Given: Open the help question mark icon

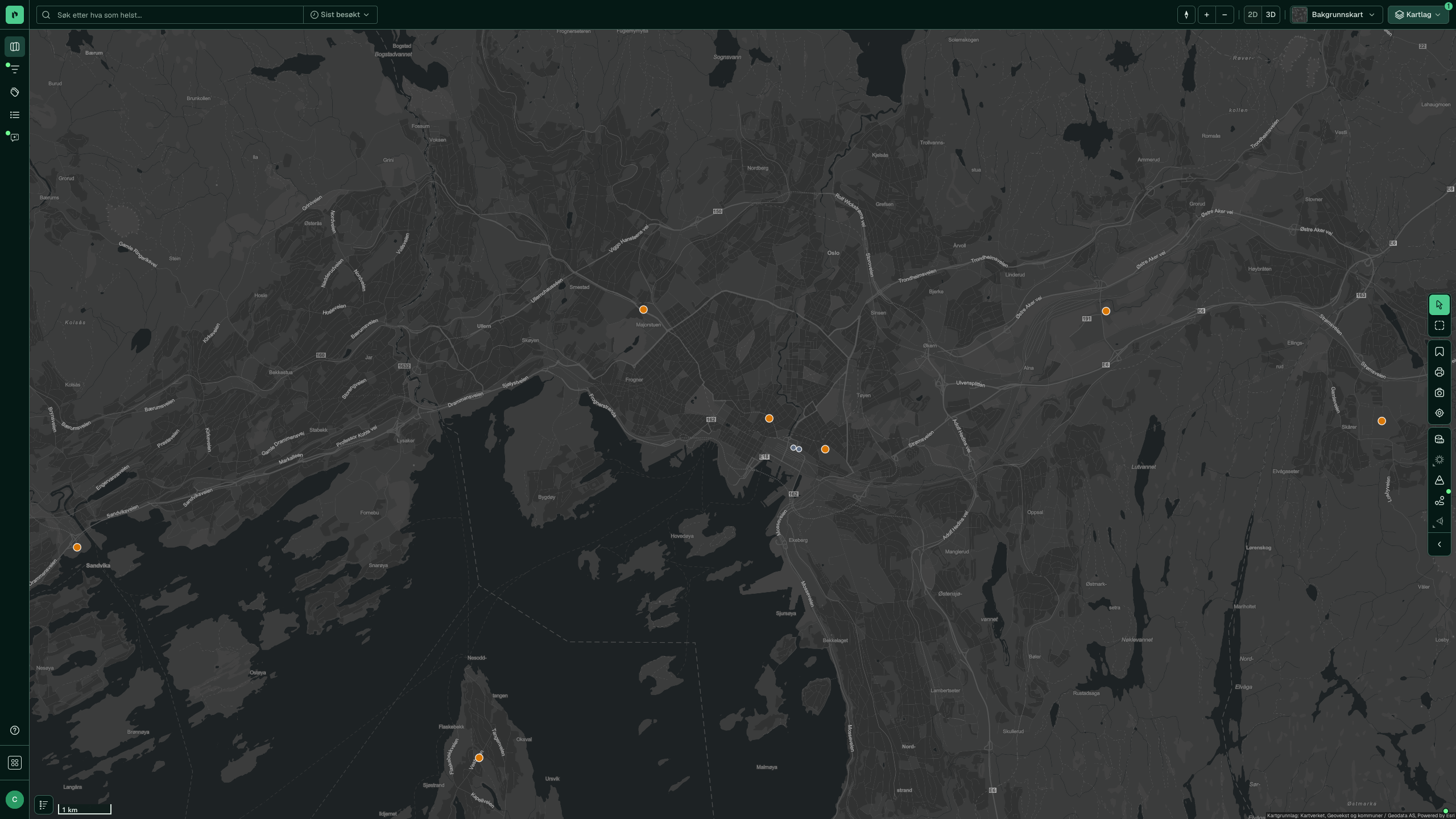Looking at the screenshot, I should [15, 730].
